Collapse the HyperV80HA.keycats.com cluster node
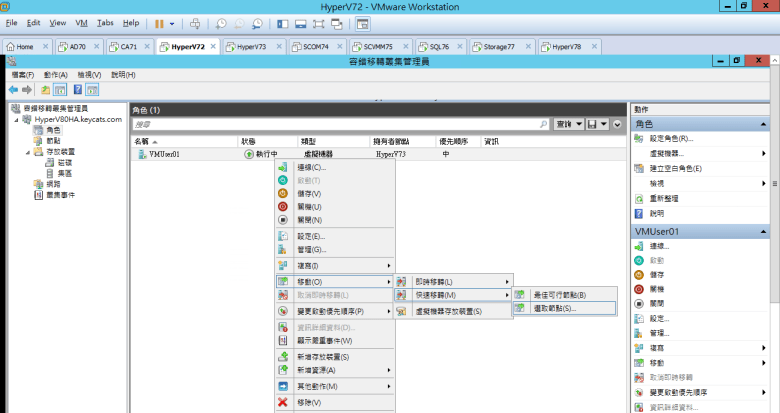 [x=17, y=120]
